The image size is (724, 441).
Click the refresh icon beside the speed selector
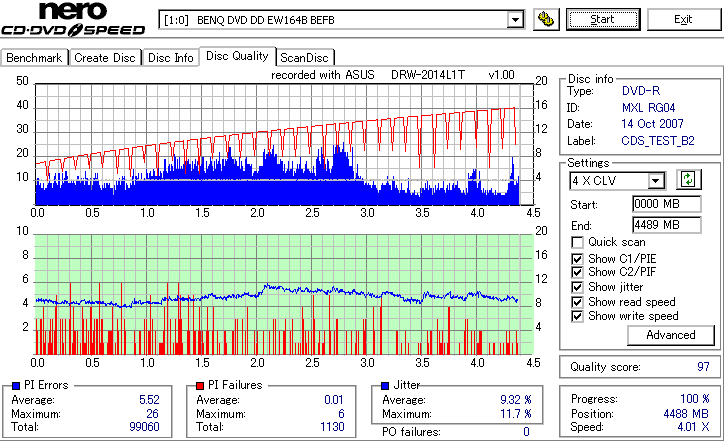(688, 179)
